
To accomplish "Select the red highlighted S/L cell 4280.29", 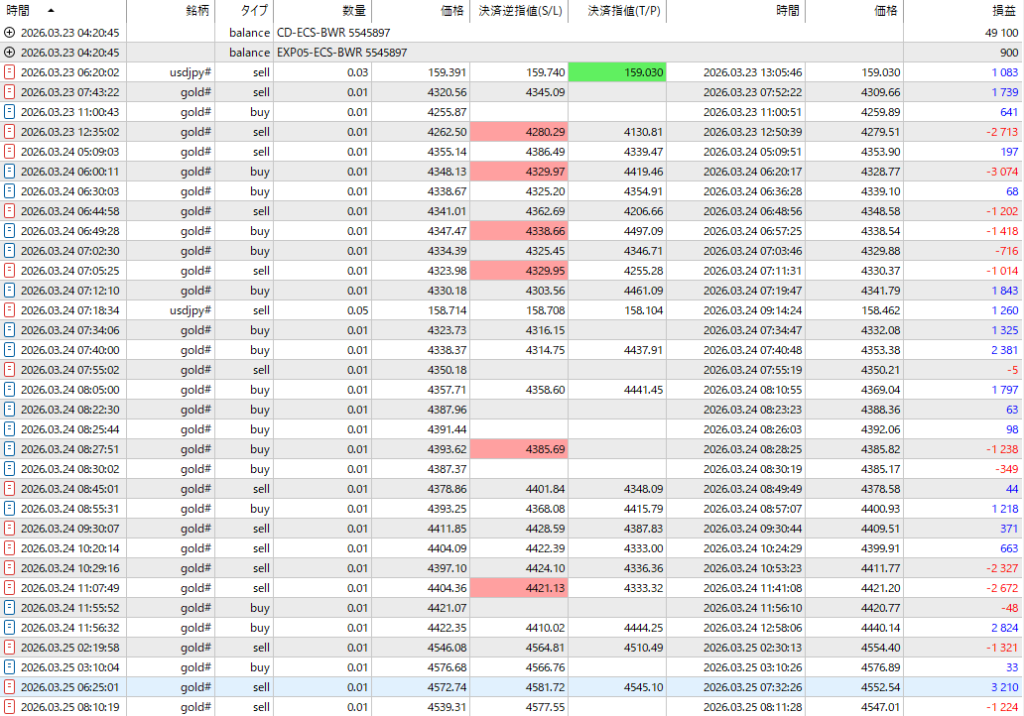I will click(x=519, y=132).
